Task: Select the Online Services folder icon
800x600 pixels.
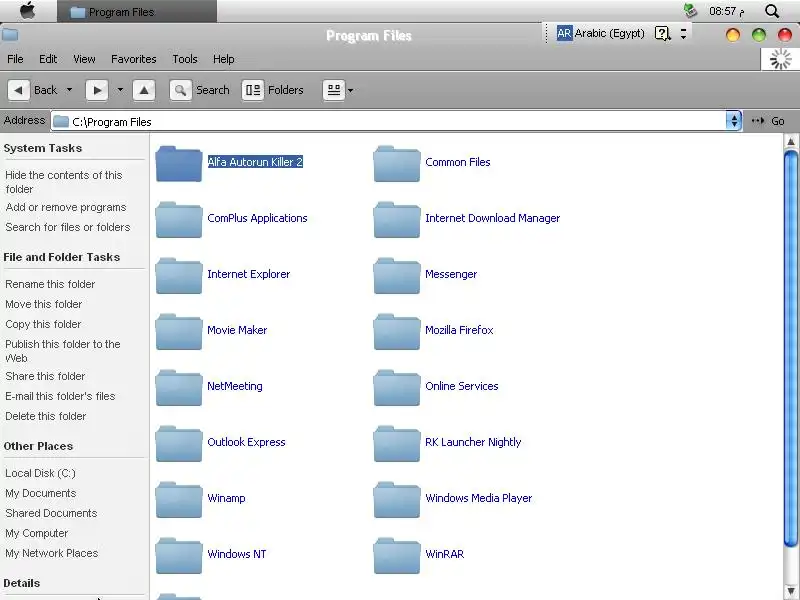Action: [396, 388]
